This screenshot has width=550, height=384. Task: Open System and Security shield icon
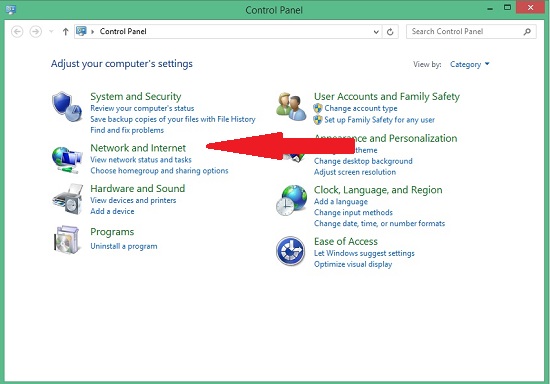point(67,107)
